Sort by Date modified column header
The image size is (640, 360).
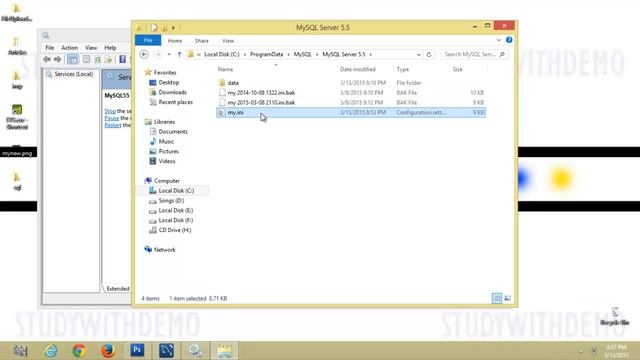(x=358, y=69)
